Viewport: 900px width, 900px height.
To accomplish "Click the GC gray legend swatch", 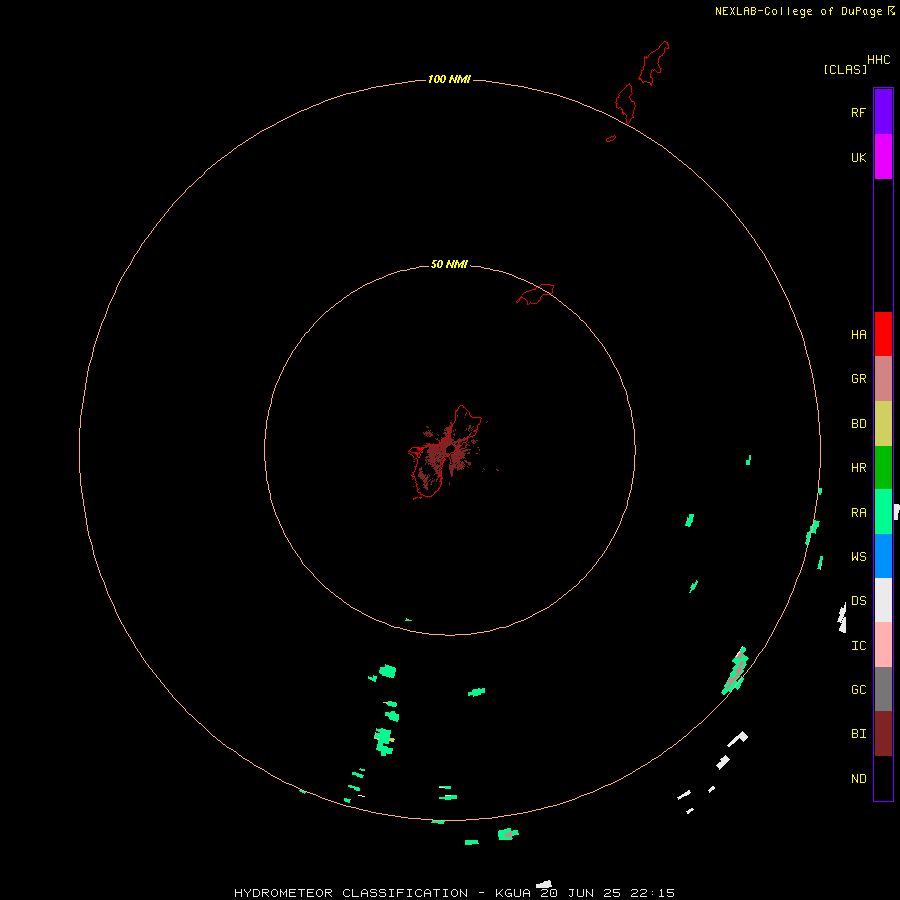I will click(883, 689).
